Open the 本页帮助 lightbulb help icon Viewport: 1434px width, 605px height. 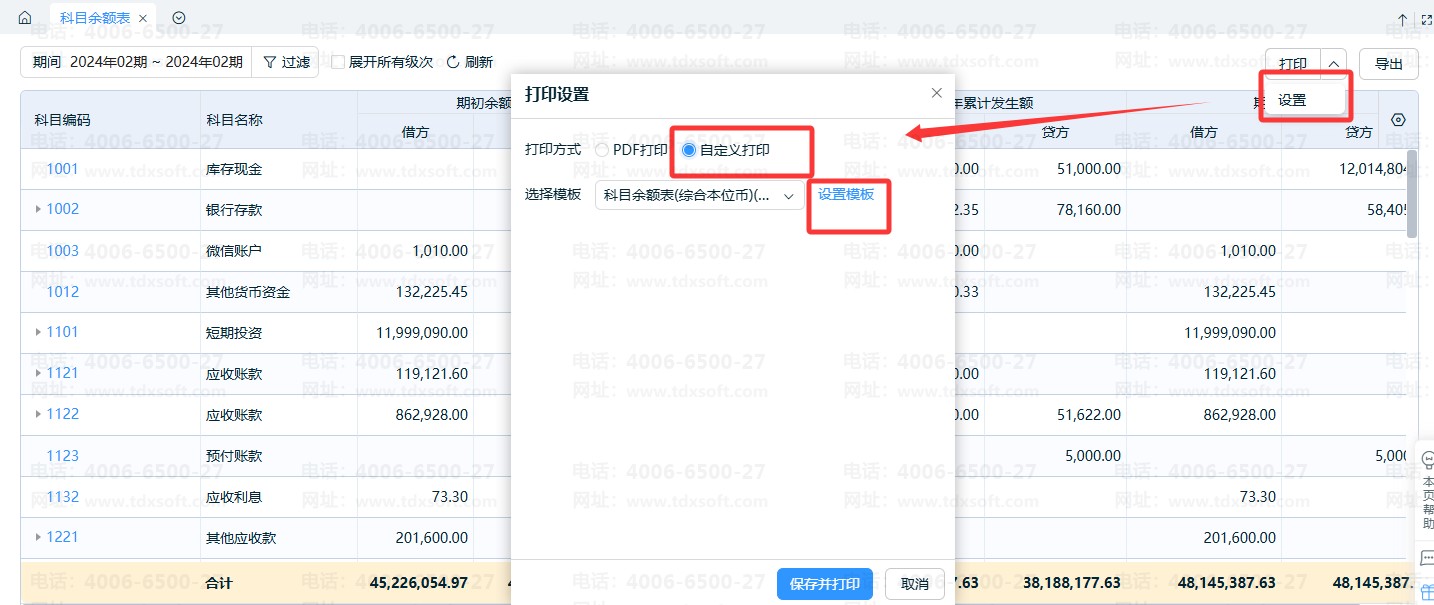1426,460
